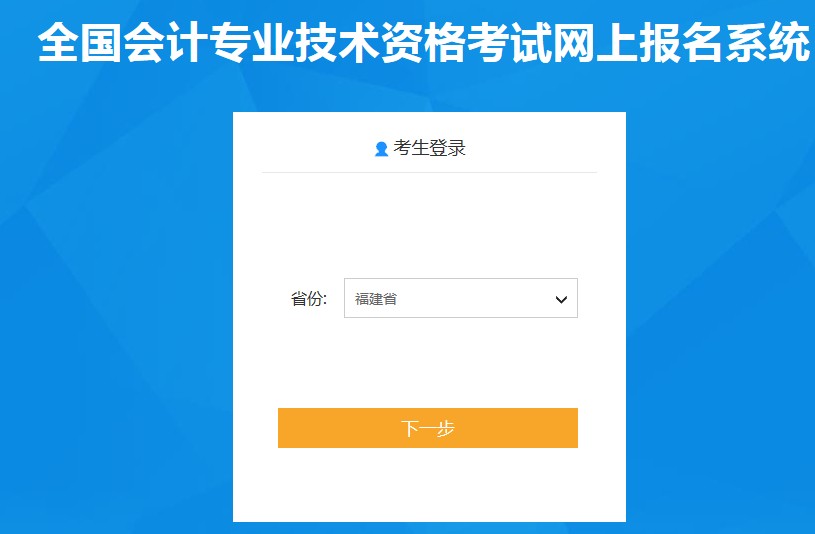
Task: Proceed to next step via 下一步
Action: pyautogui.click(x=428, y=428)
